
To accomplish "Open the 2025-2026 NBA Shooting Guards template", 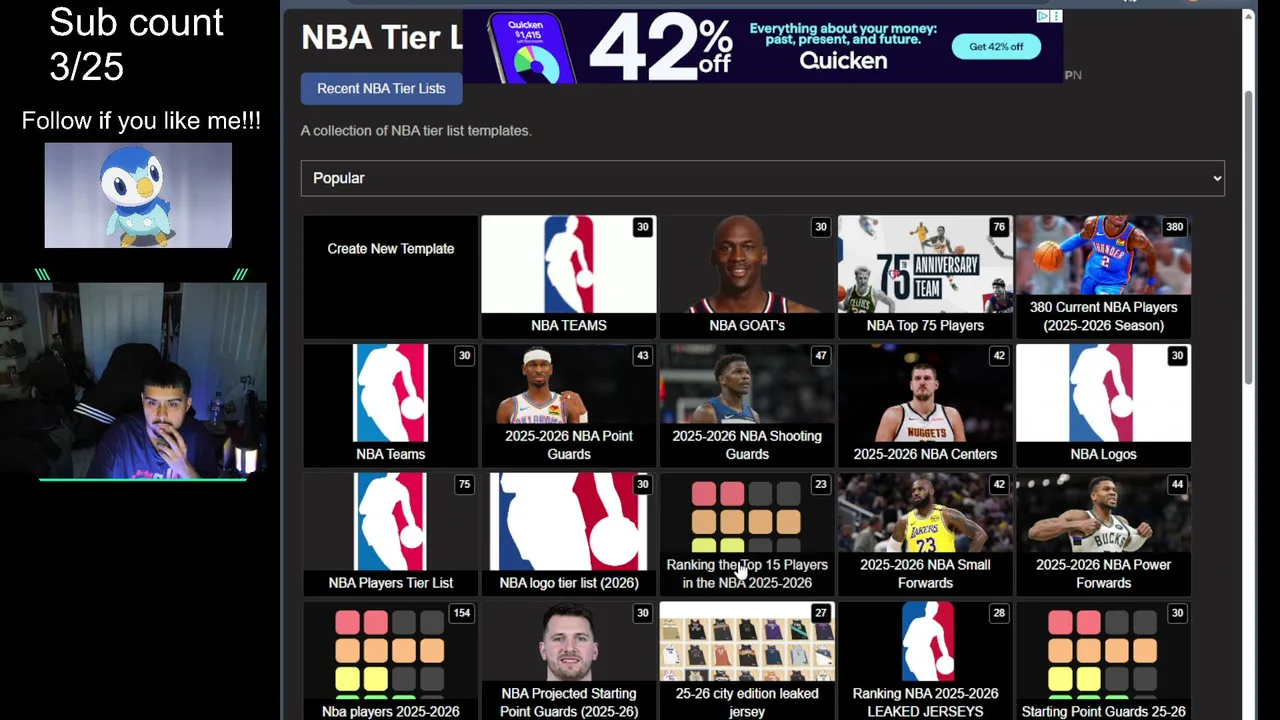I will pos(747,406).
